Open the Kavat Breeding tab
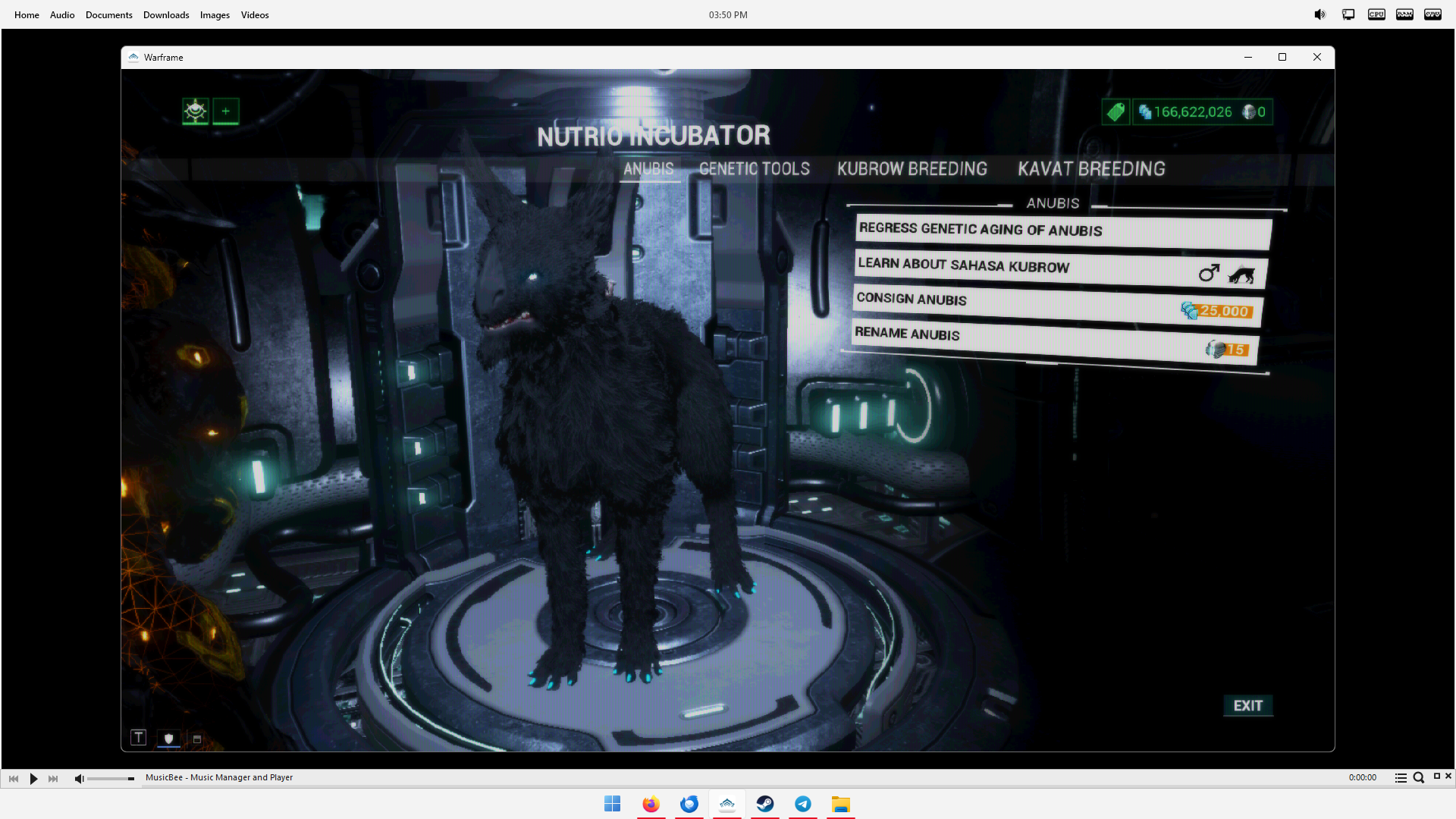 click(1090, 168)
